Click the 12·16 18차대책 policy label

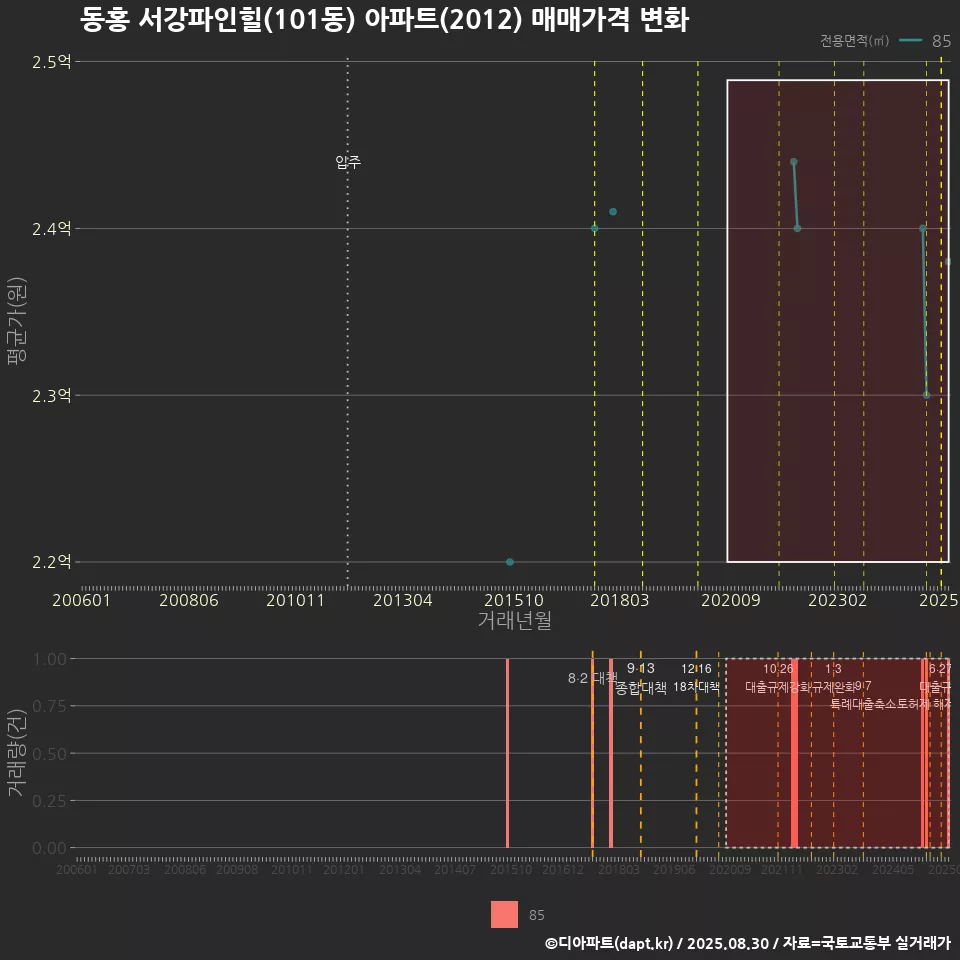(x=696, y=678)
